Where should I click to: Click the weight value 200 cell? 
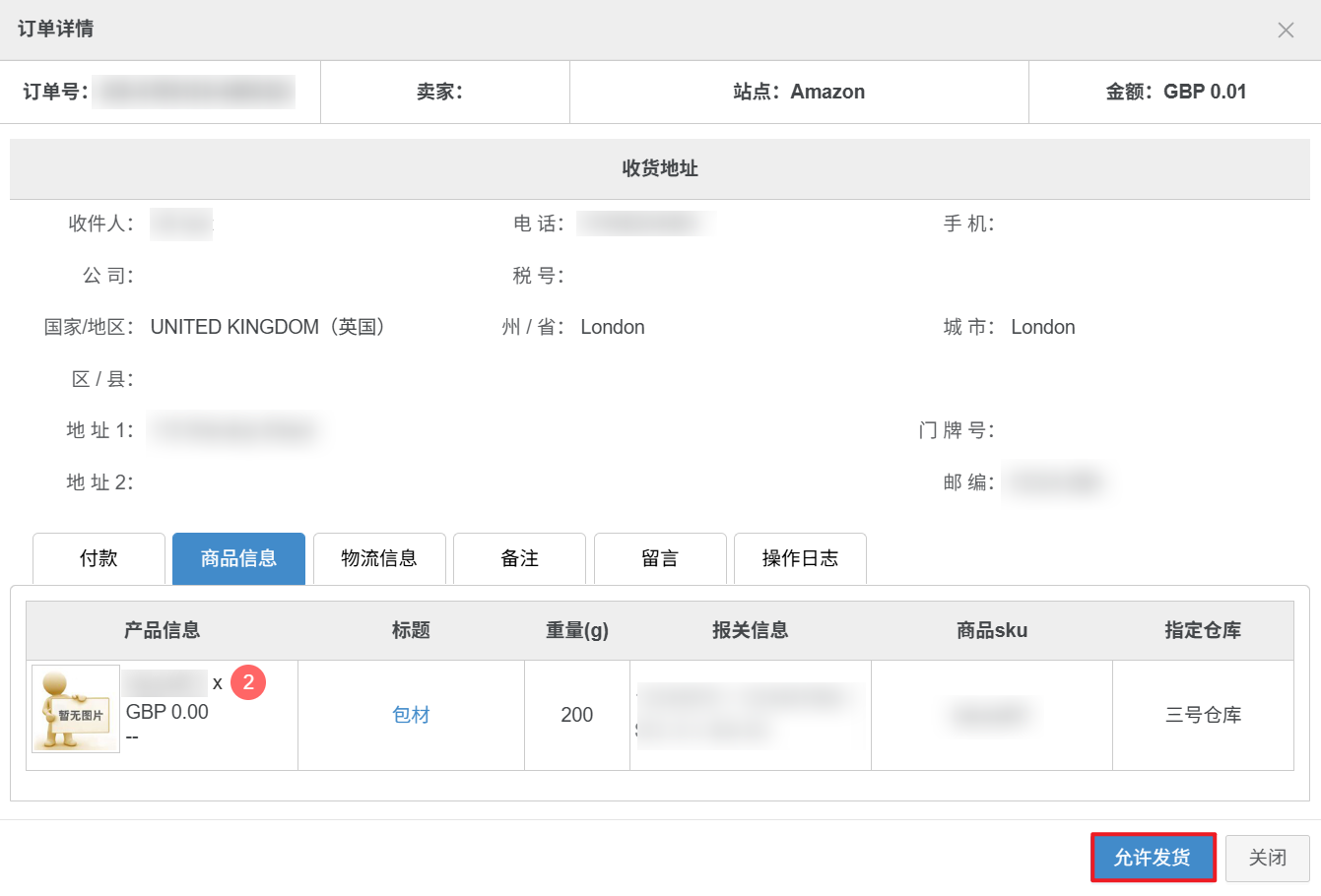tap(577, 715)
